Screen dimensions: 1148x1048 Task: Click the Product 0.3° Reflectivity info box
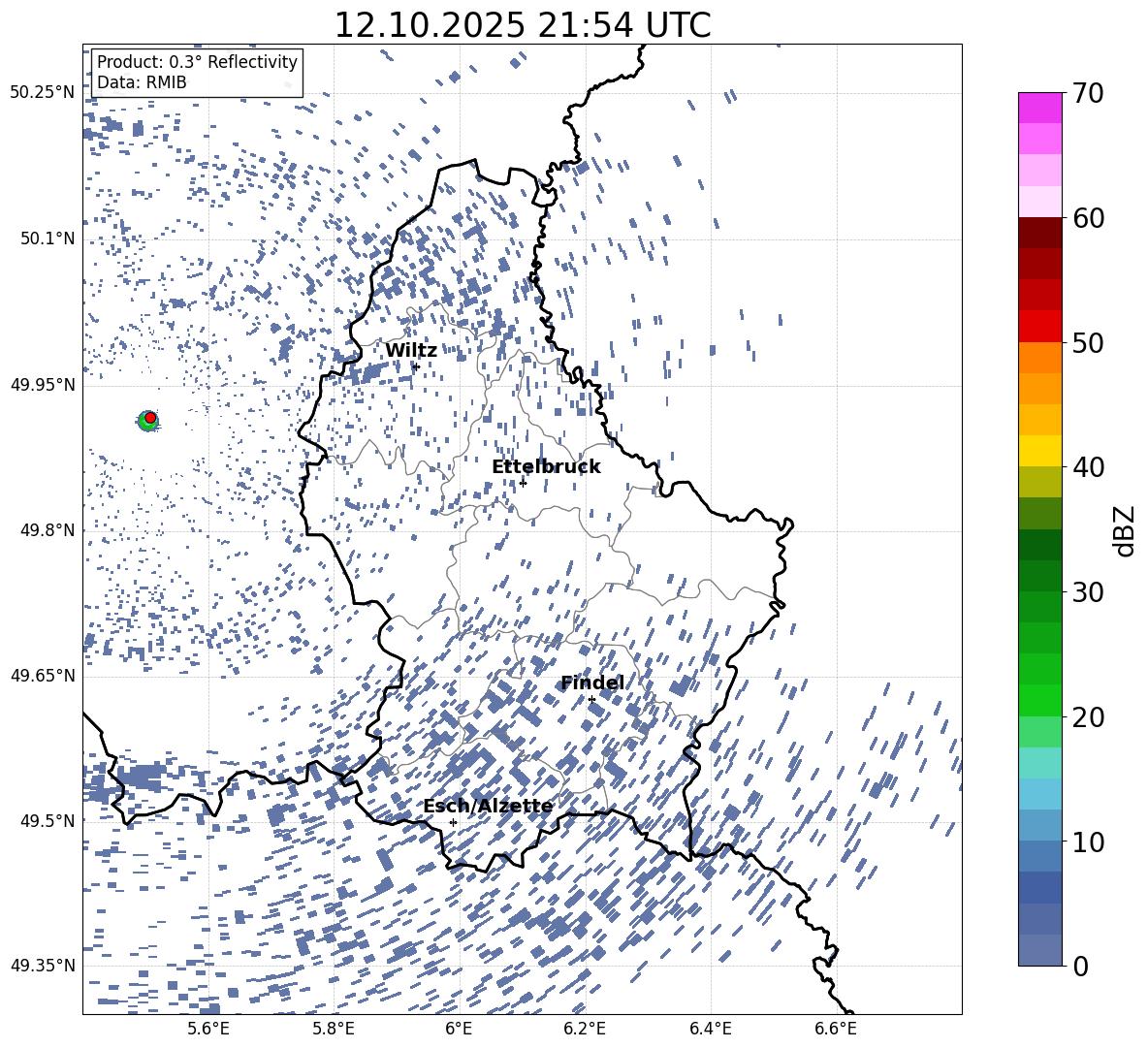197,73
